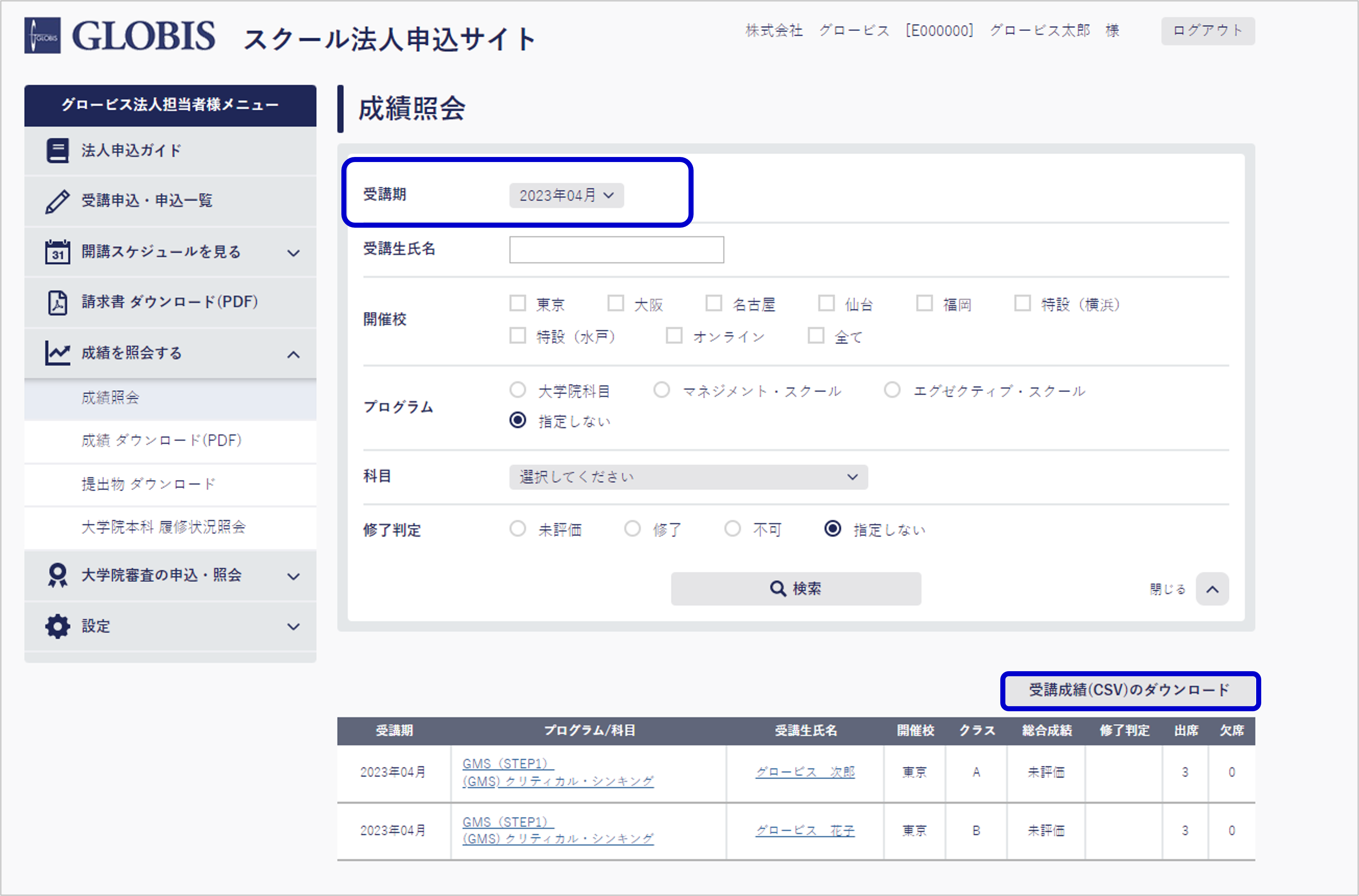This screenshot has width=1359, height=896.
Task: Click the PDF file icon for 請求書ダウンロード
Action: [x=57, y=302]
